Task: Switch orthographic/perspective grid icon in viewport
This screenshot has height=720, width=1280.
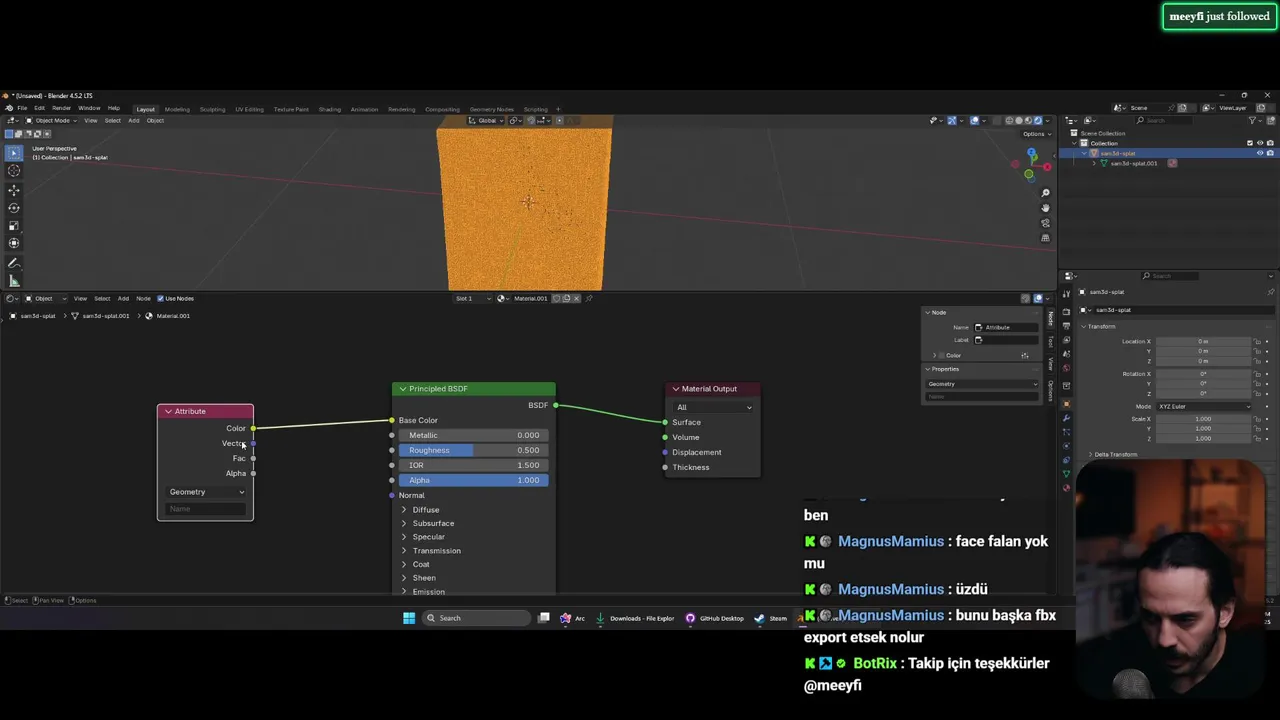Action: click(1046, 238)
